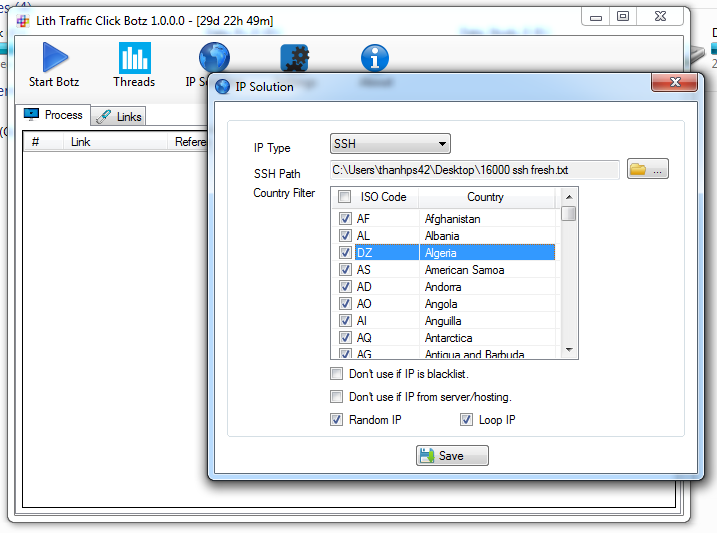This screenshot has height=533, width=717.
Task: Click the Lith Traffic Click Botz app icon
Action: 23,21
